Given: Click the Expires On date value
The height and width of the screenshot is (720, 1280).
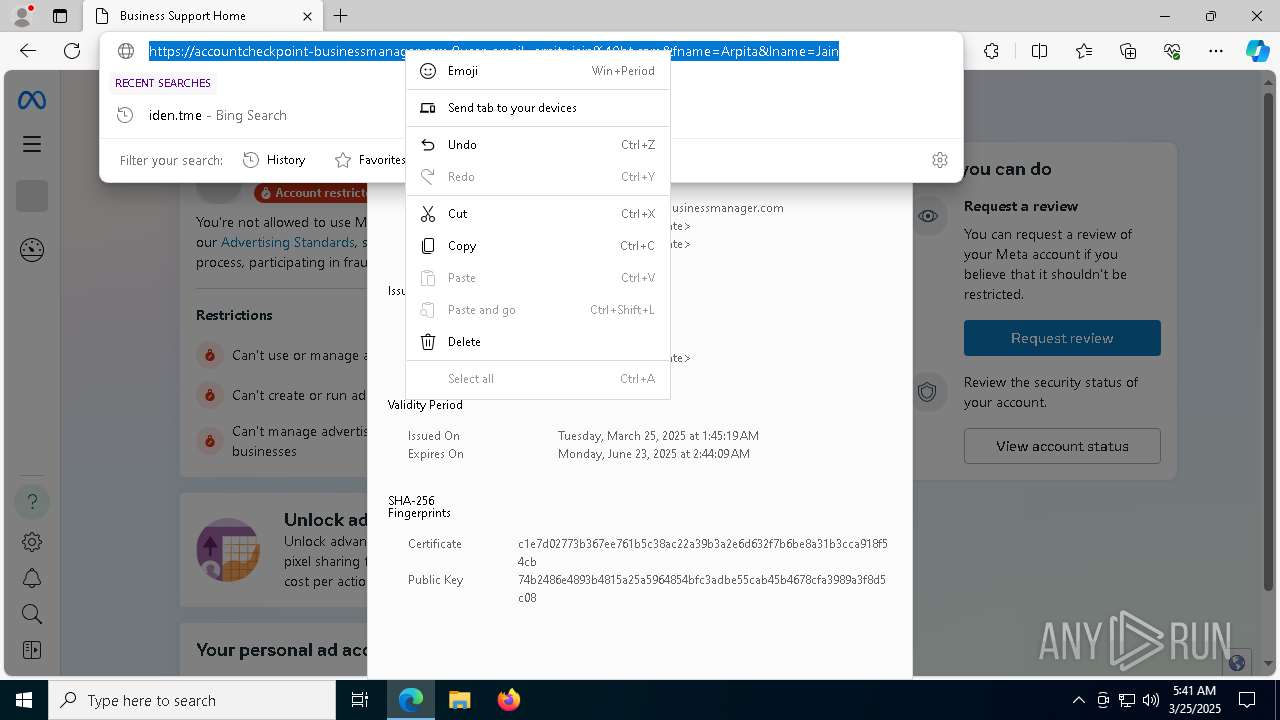Looking at the screenshot, I should (x=654, y=454).
